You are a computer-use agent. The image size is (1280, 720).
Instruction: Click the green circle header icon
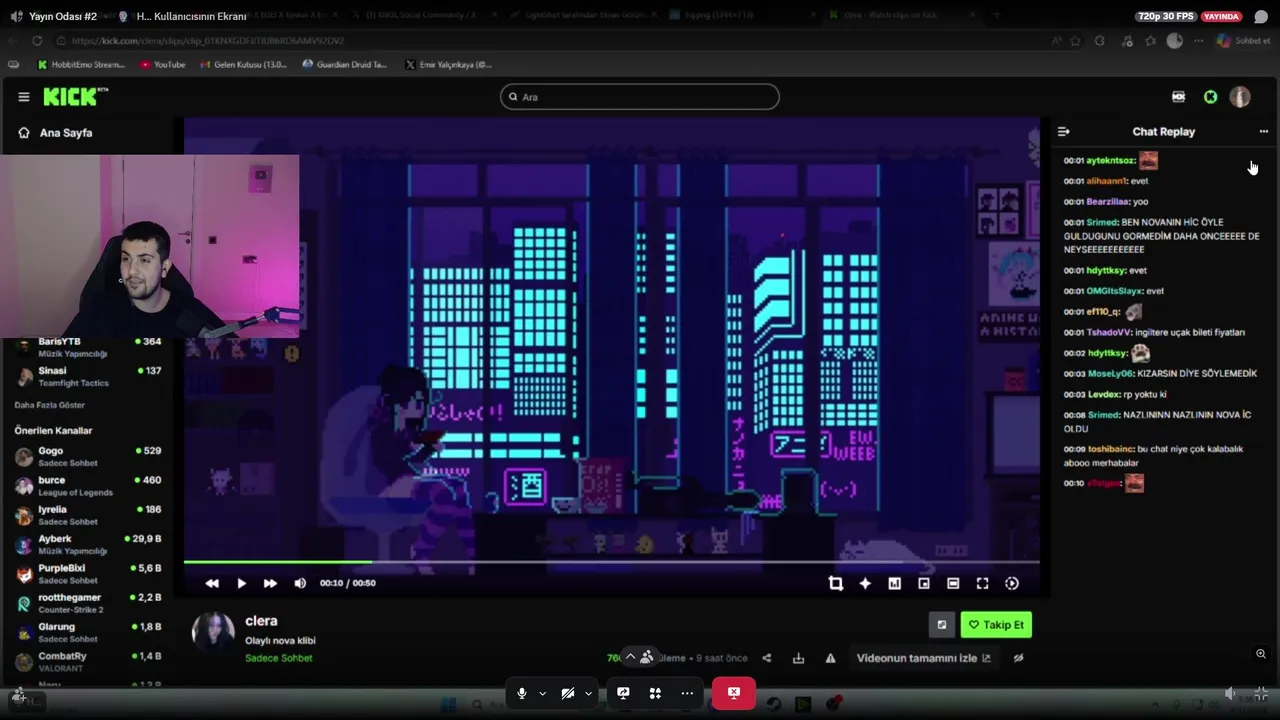1211,97
